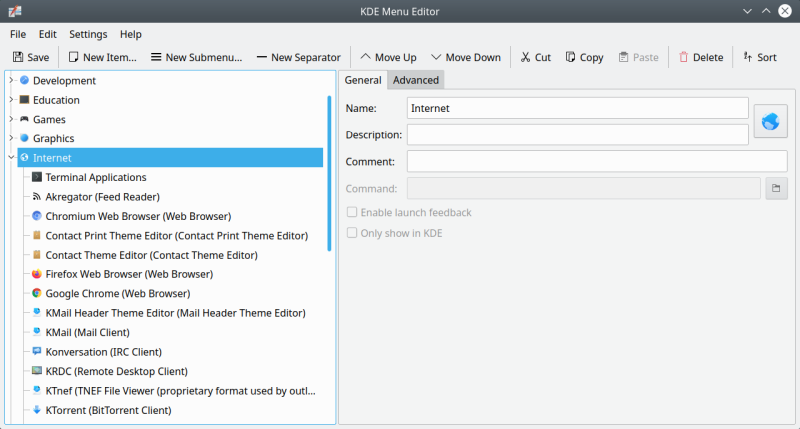Screen dimensions: 800x429
Task: Select the Education tree item icon
Action: coord(24,99)
